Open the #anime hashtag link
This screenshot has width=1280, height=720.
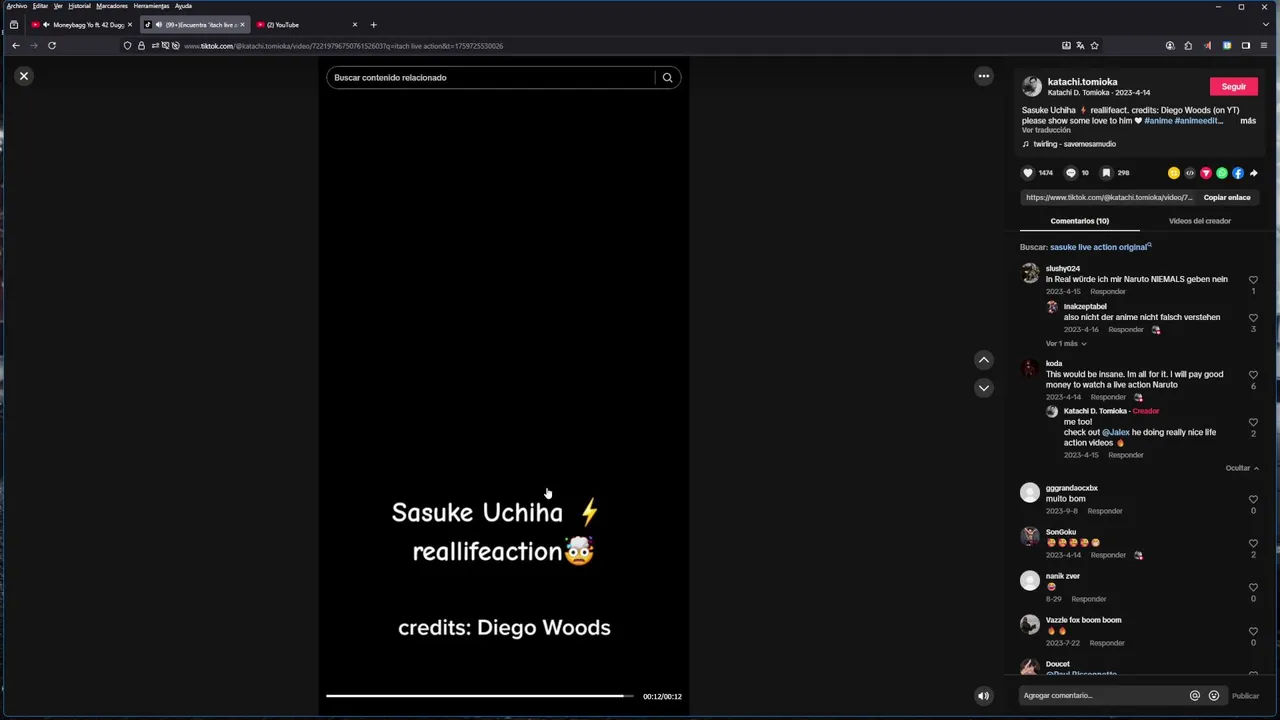tap(1158, 121)
